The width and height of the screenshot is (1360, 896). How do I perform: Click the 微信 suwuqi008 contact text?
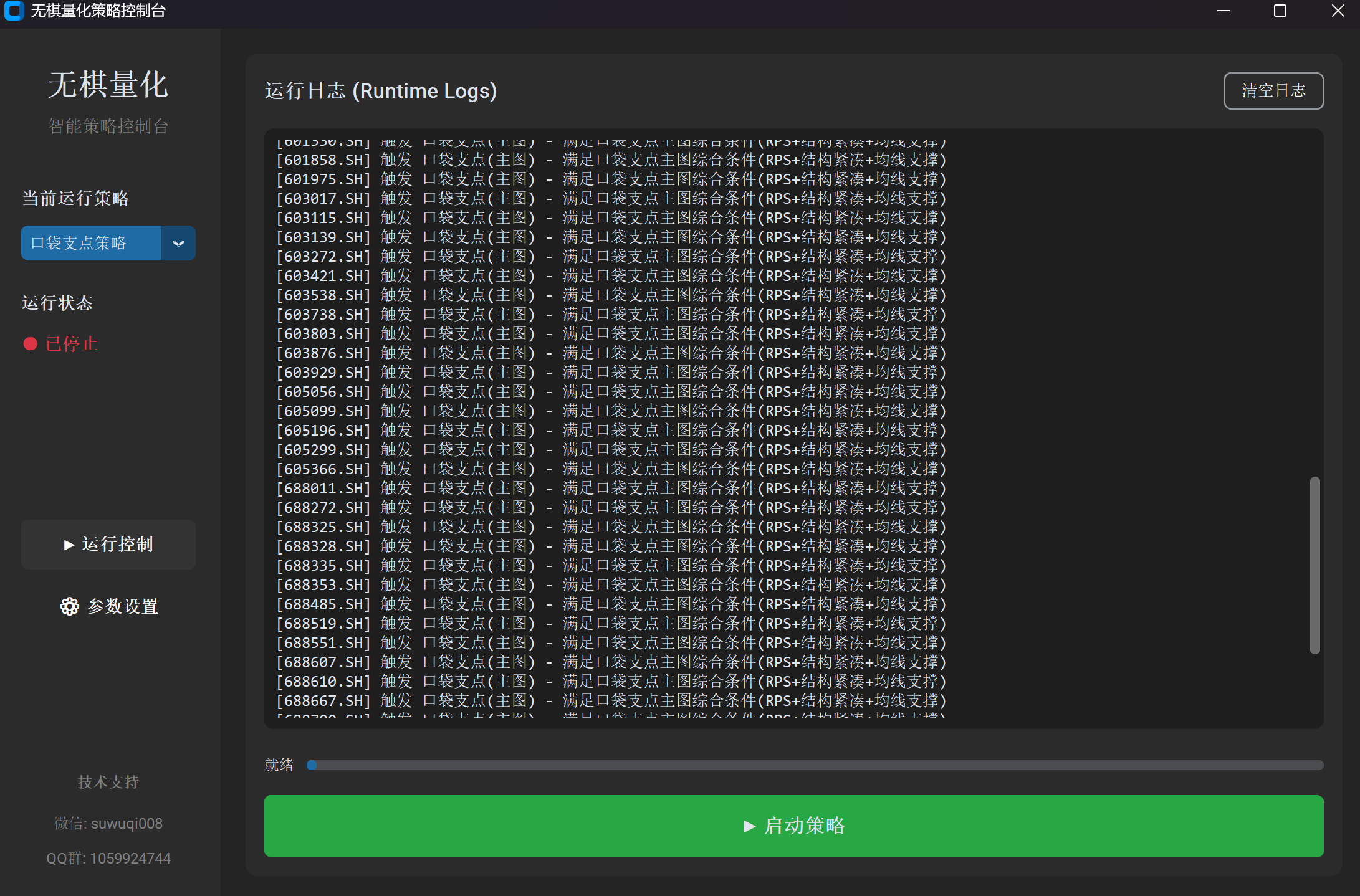click(108, 824)
